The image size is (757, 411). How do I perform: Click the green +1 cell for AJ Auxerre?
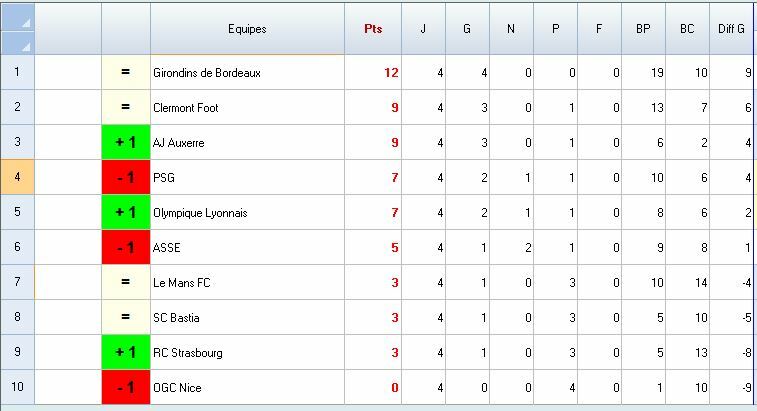point(126,143)
